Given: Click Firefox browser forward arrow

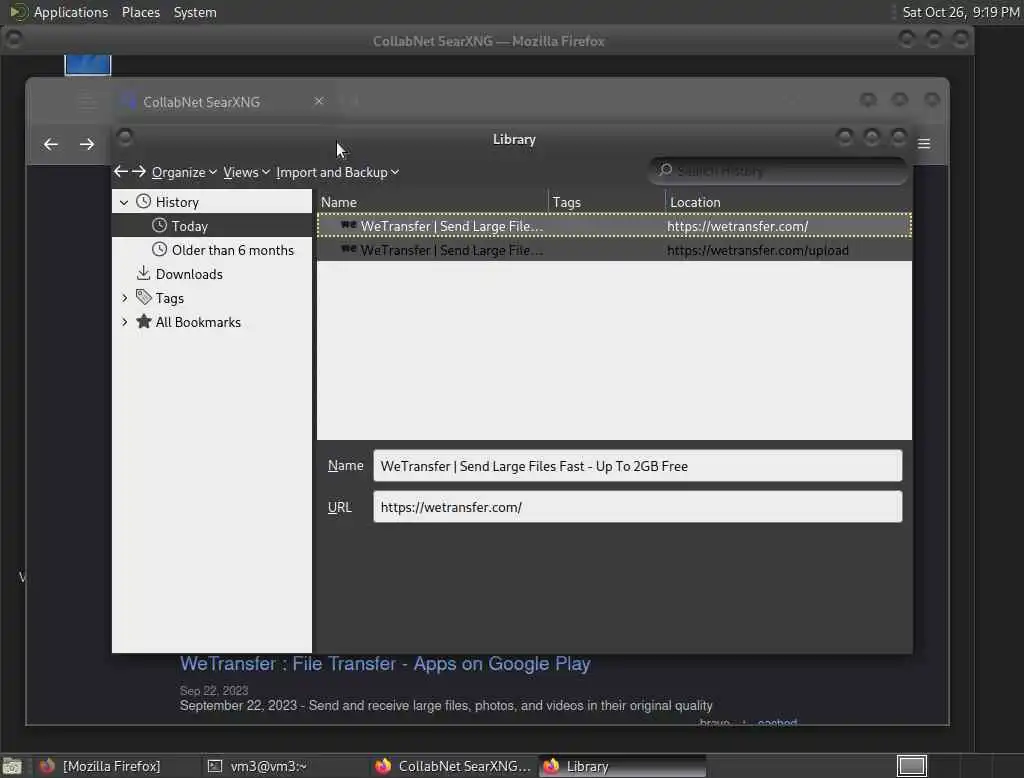Looking at the screenshot, I should (x=87, y=144).
